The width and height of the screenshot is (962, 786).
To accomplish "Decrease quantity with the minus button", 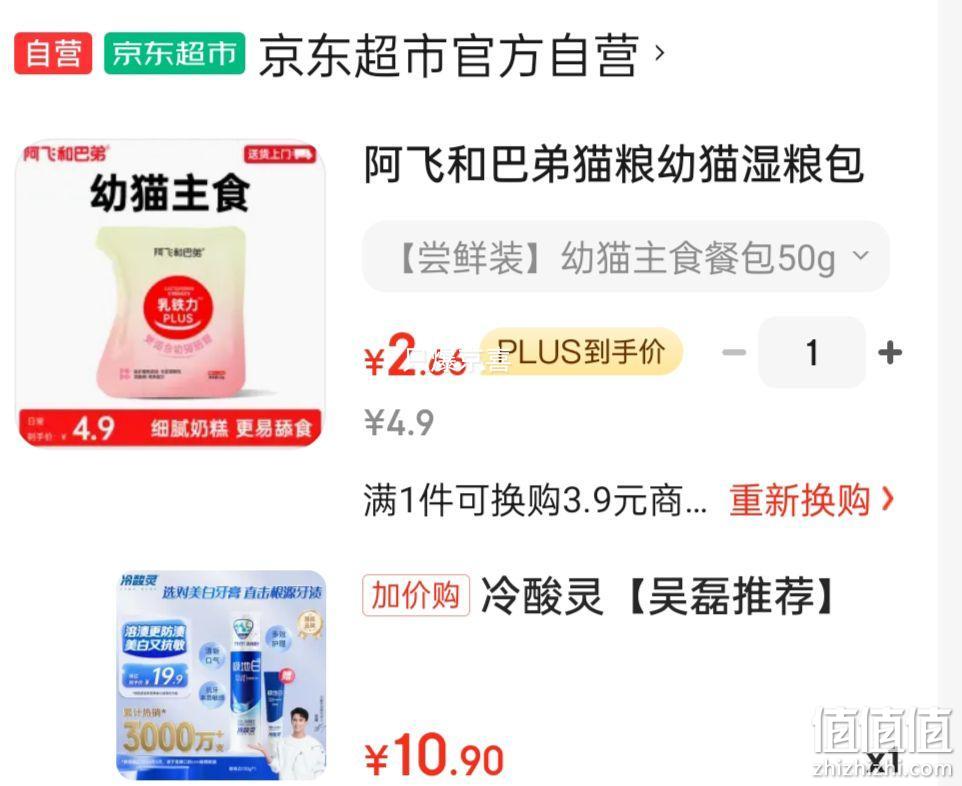I will (734, 352).
